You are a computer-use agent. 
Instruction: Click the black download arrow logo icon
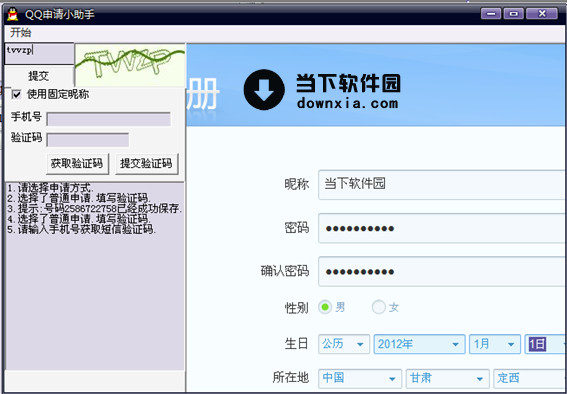tap(264, 89)
